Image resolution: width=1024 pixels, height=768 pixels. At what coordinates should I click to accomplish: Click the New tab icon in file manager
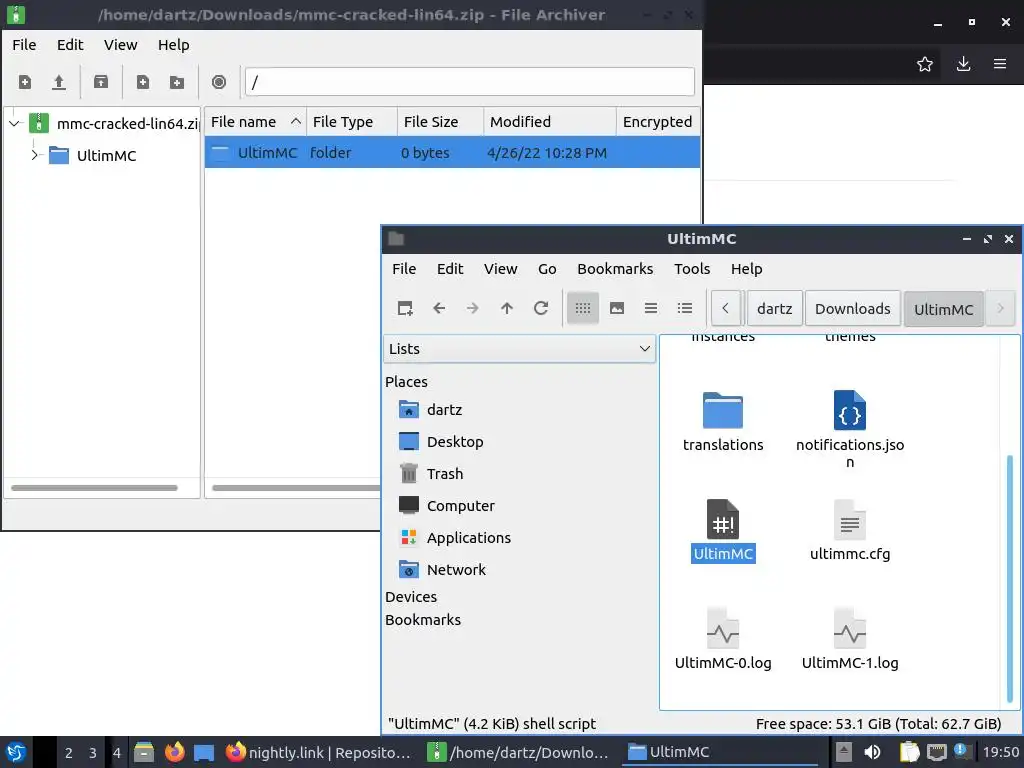(405, 308)
